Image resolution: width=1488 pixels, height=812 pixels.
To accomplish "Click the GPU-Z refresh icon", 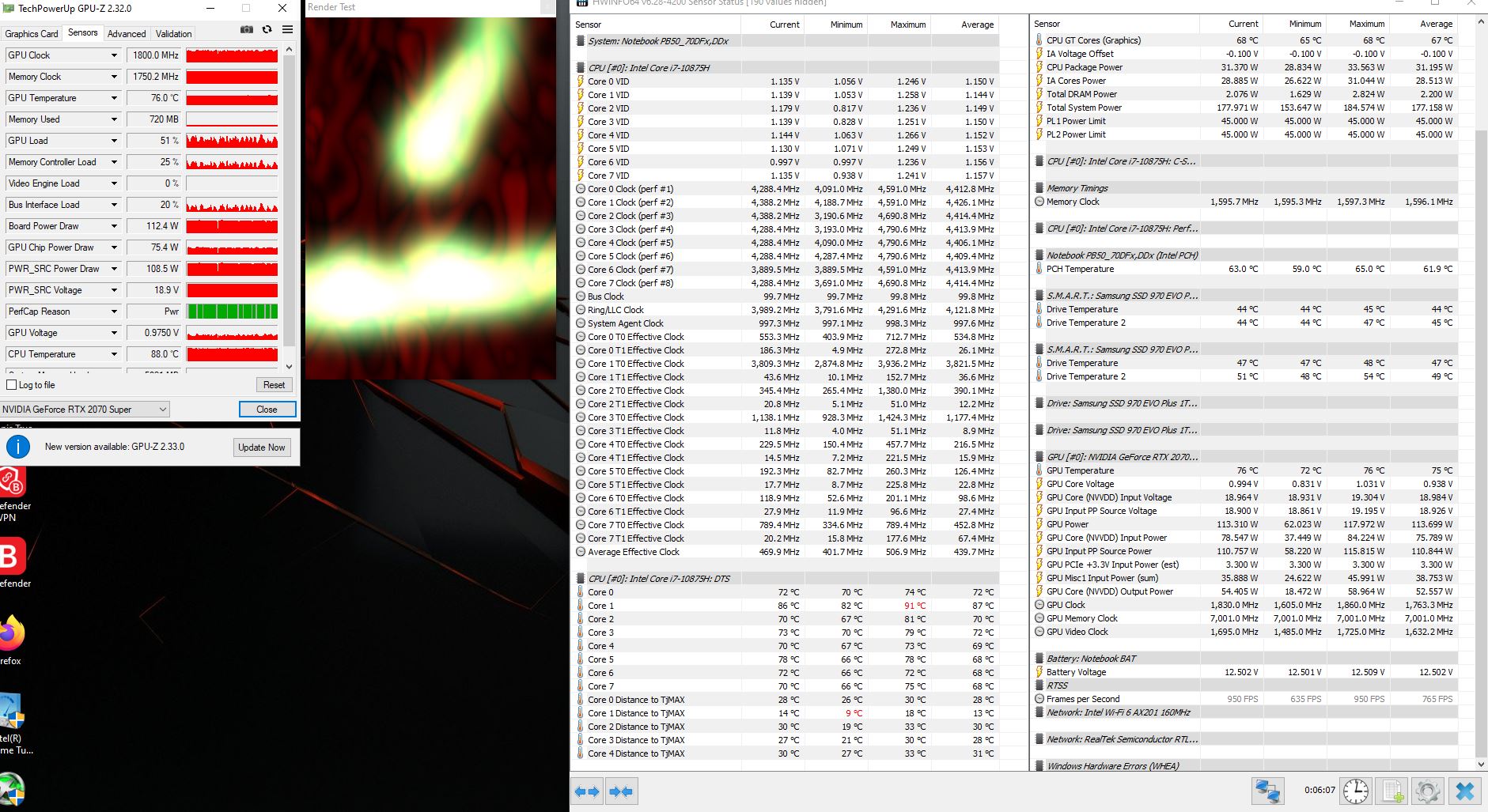I will 267,29.
